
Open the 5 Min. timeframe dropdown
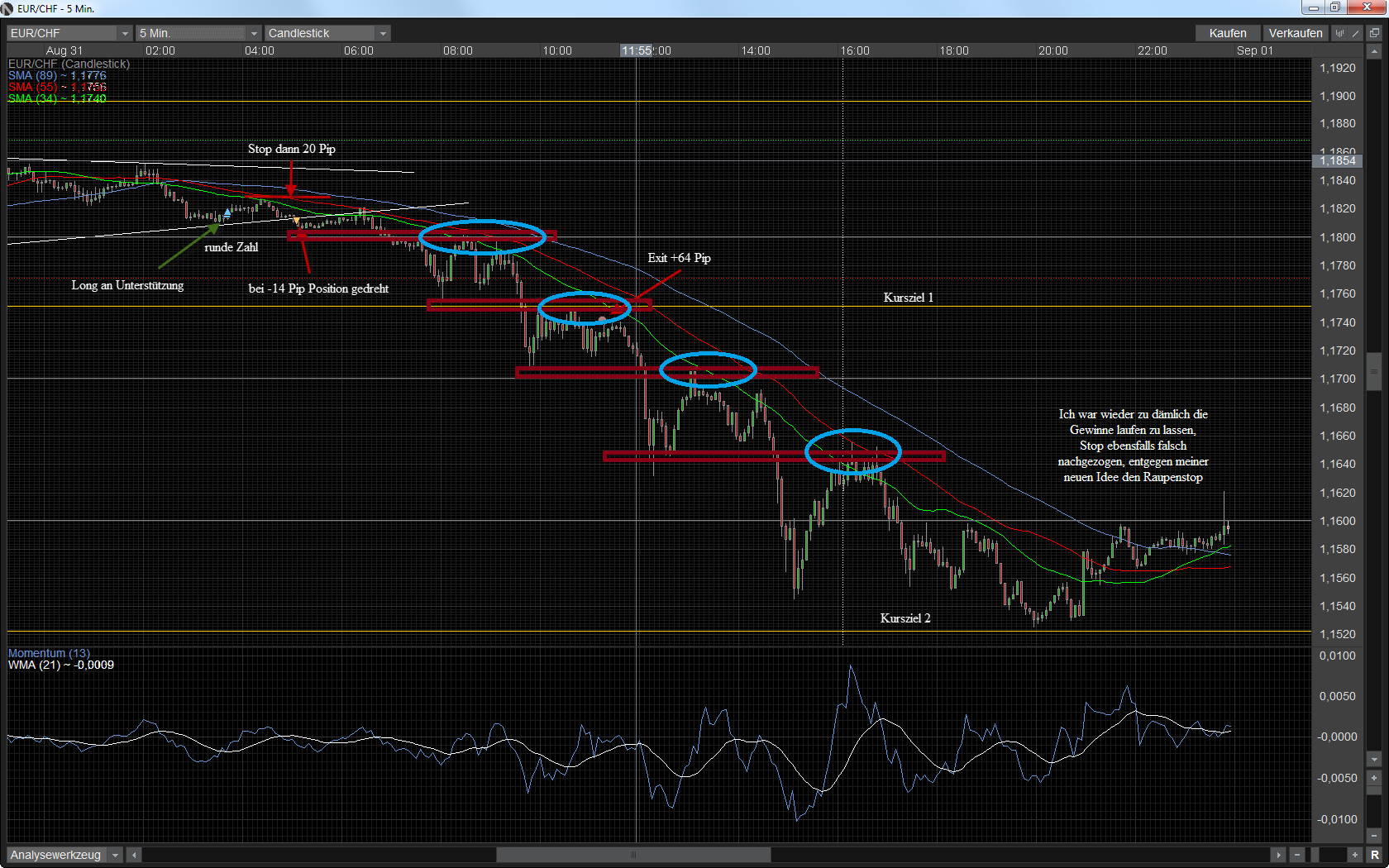pos(198,33)
